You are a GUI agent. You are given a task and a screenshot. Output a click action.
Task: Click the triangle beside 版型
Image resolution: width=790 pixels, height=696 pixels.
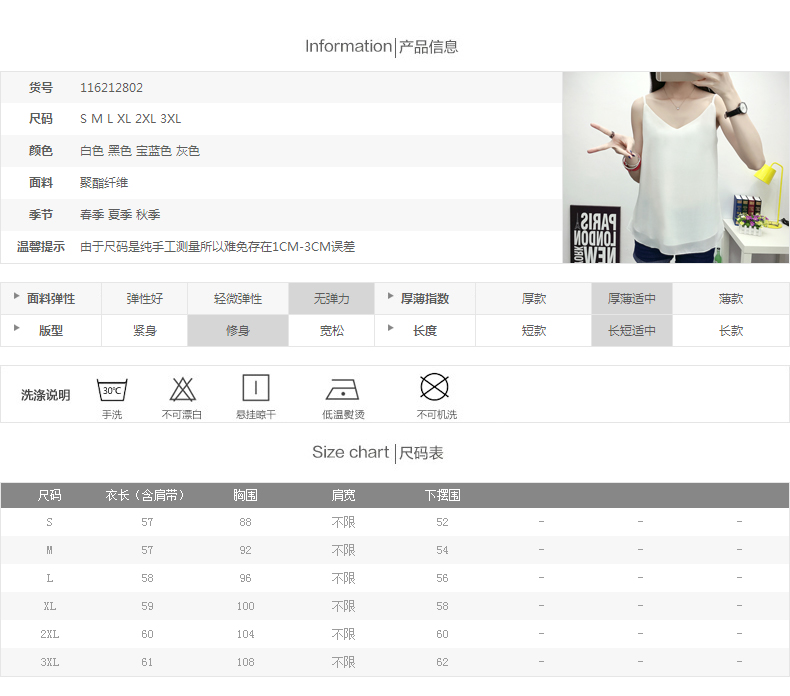pyautogui.click(x=16, y=328)
